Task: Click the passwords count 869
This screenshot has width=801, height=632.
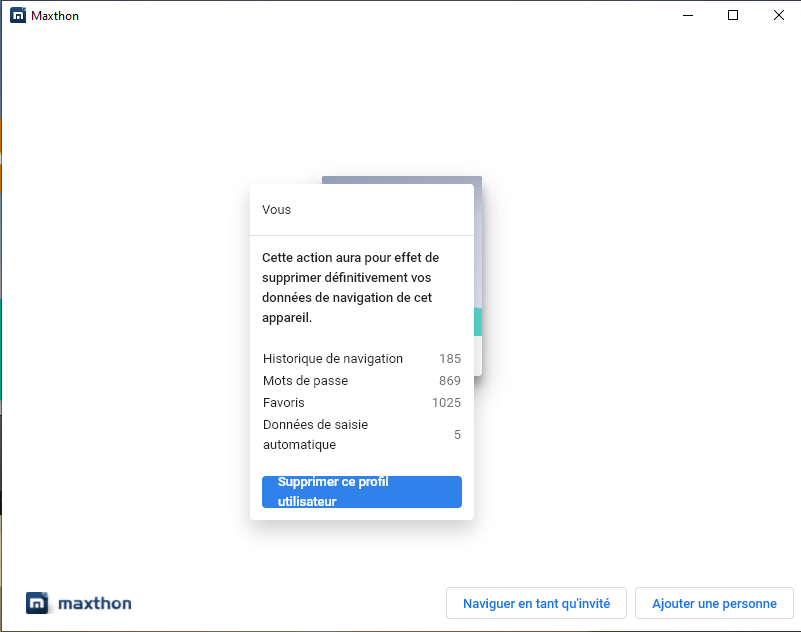Action: coord(450,381)
